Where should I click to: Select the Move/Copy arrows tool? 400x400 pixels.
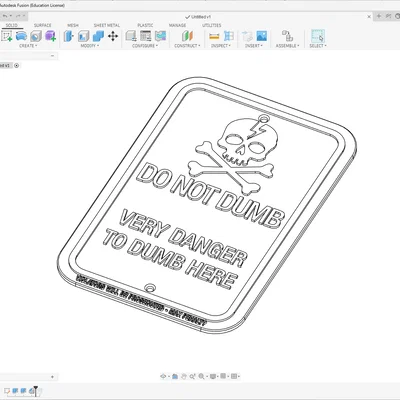tap(113, 36)
